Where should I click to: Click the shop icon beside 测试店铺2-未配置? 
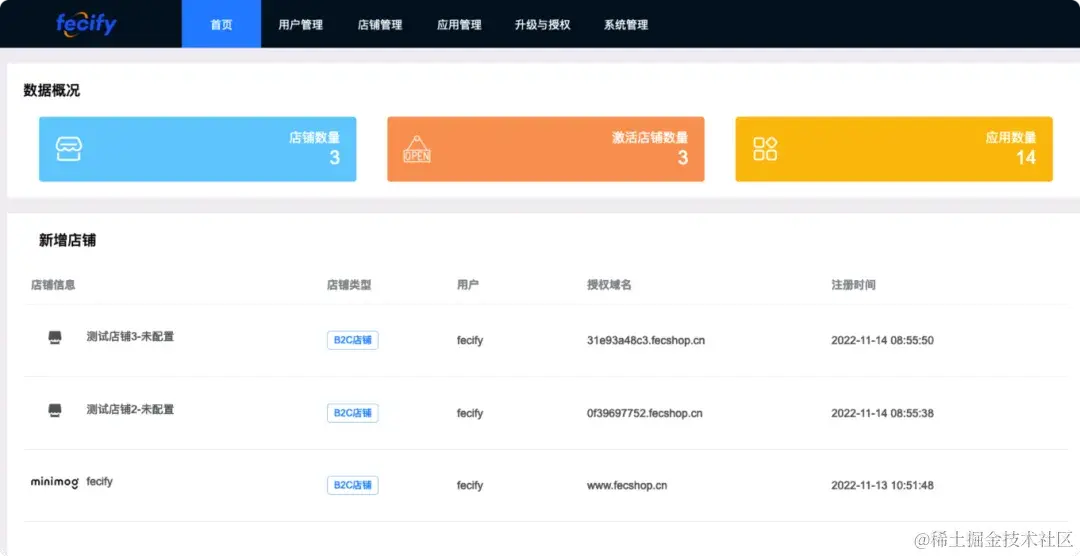(x=55, y=410)
